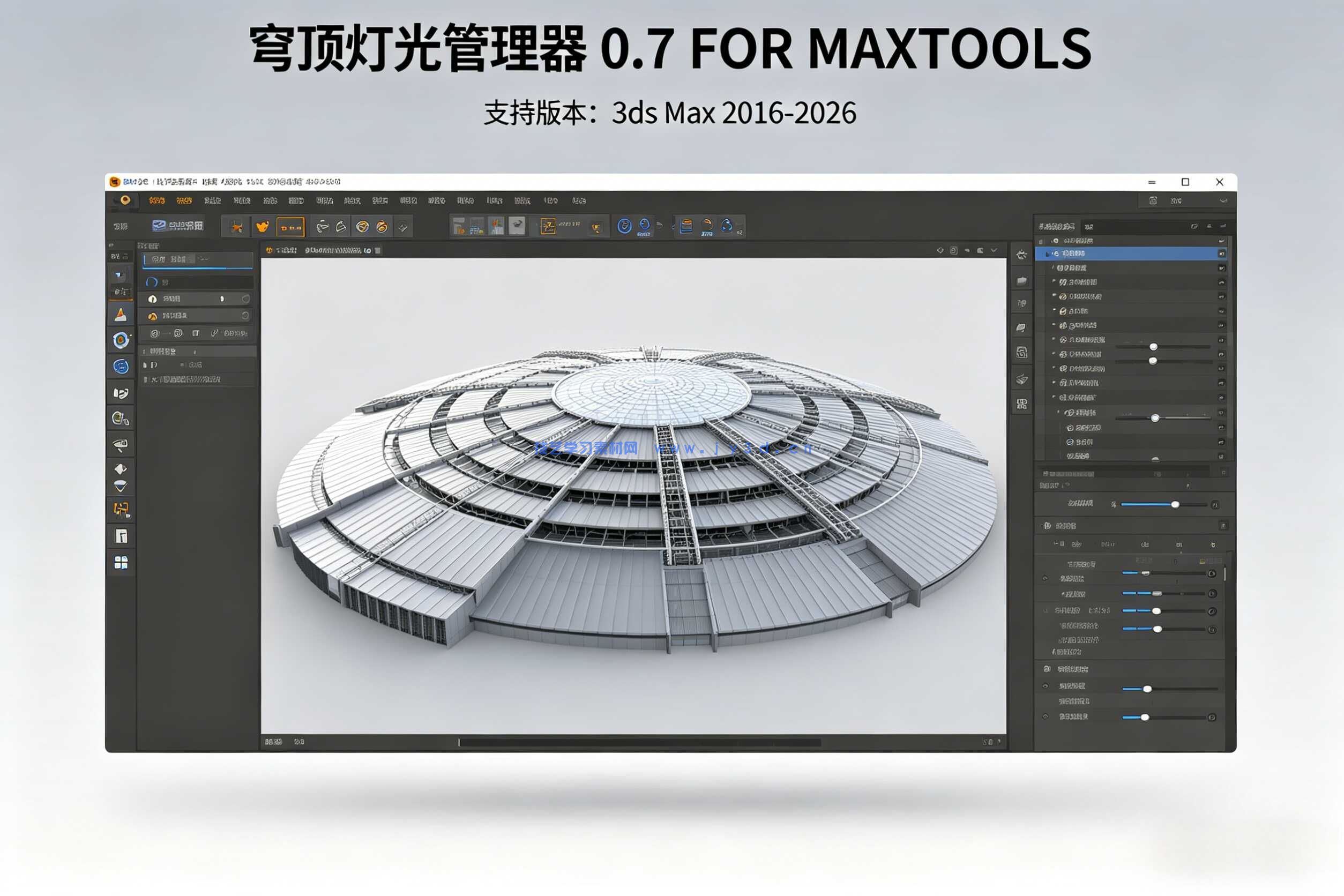
Task: Toggle the icon at right end of highlighted row
Action: coord(1221,253)
